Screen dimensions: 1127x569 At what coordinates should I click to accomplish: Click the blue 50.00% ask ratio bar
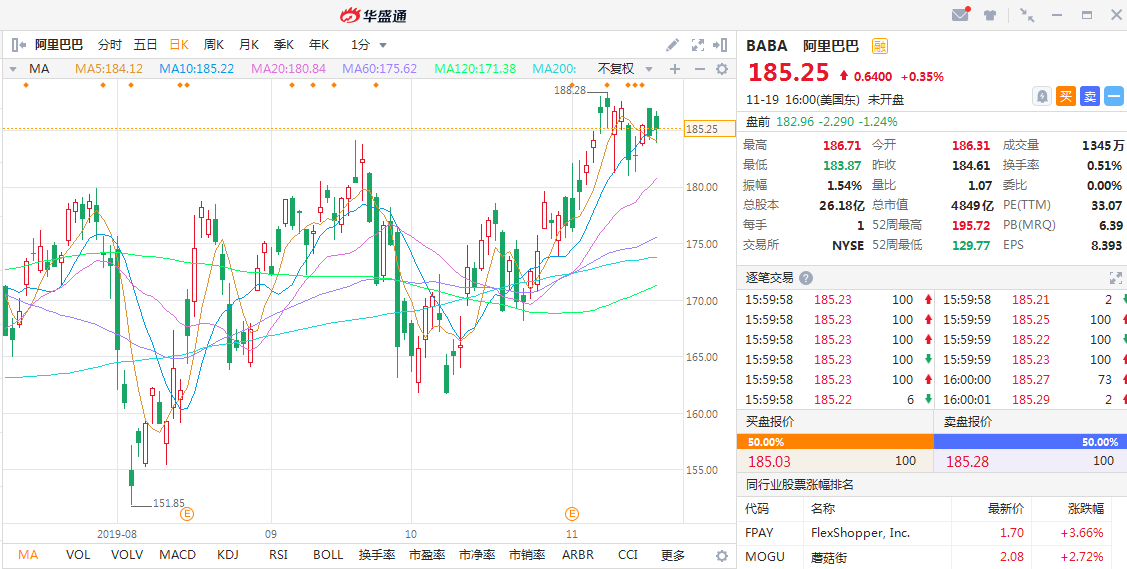click(x=1030, y=442)
